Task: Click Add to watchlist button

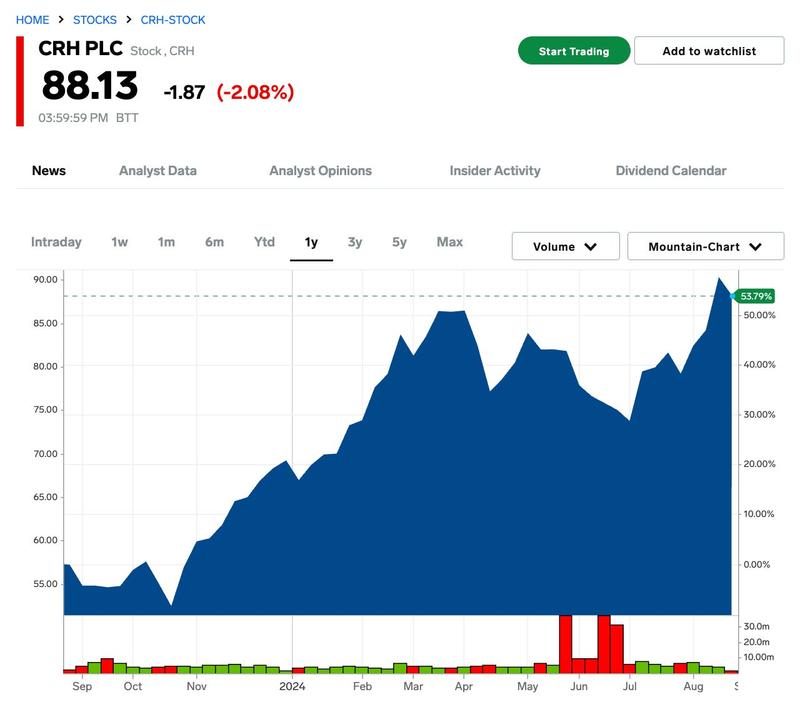Action: (709, 51)
